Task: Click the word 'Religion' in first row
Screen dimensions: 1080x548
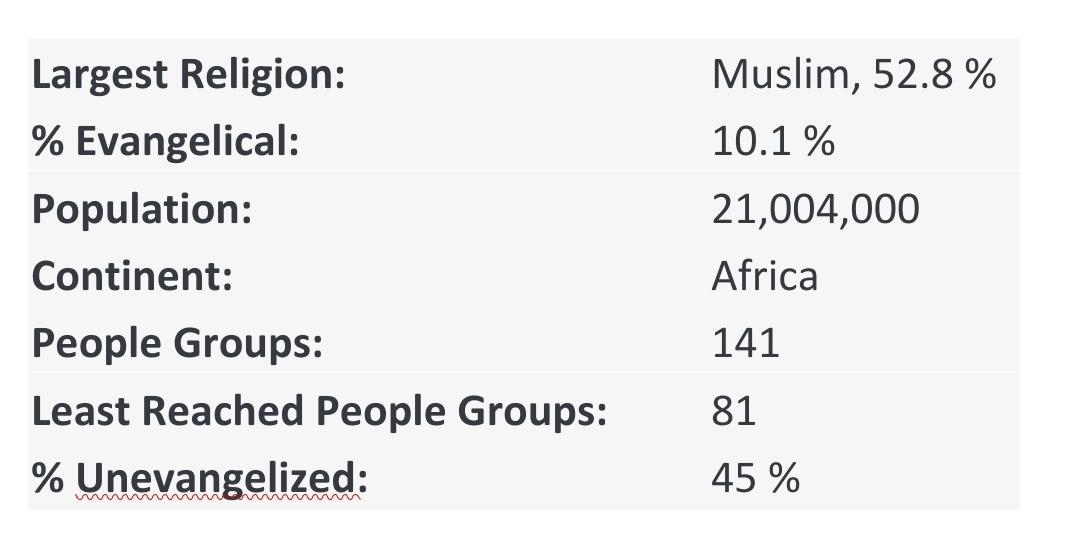Action: point(262,75)
